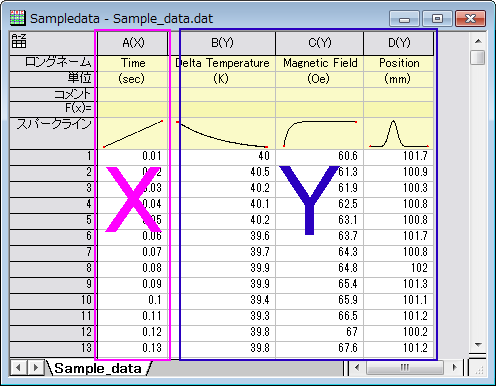Click cell with value 100.9
This screenshot has height=386, width=496.
click(x=399, y=172)
